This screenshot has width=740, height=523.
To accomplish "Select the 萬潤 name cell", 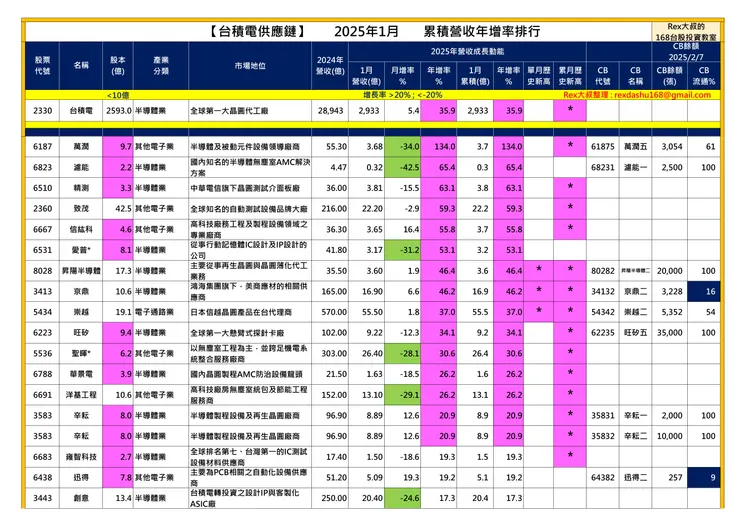I will pos(81,146).
